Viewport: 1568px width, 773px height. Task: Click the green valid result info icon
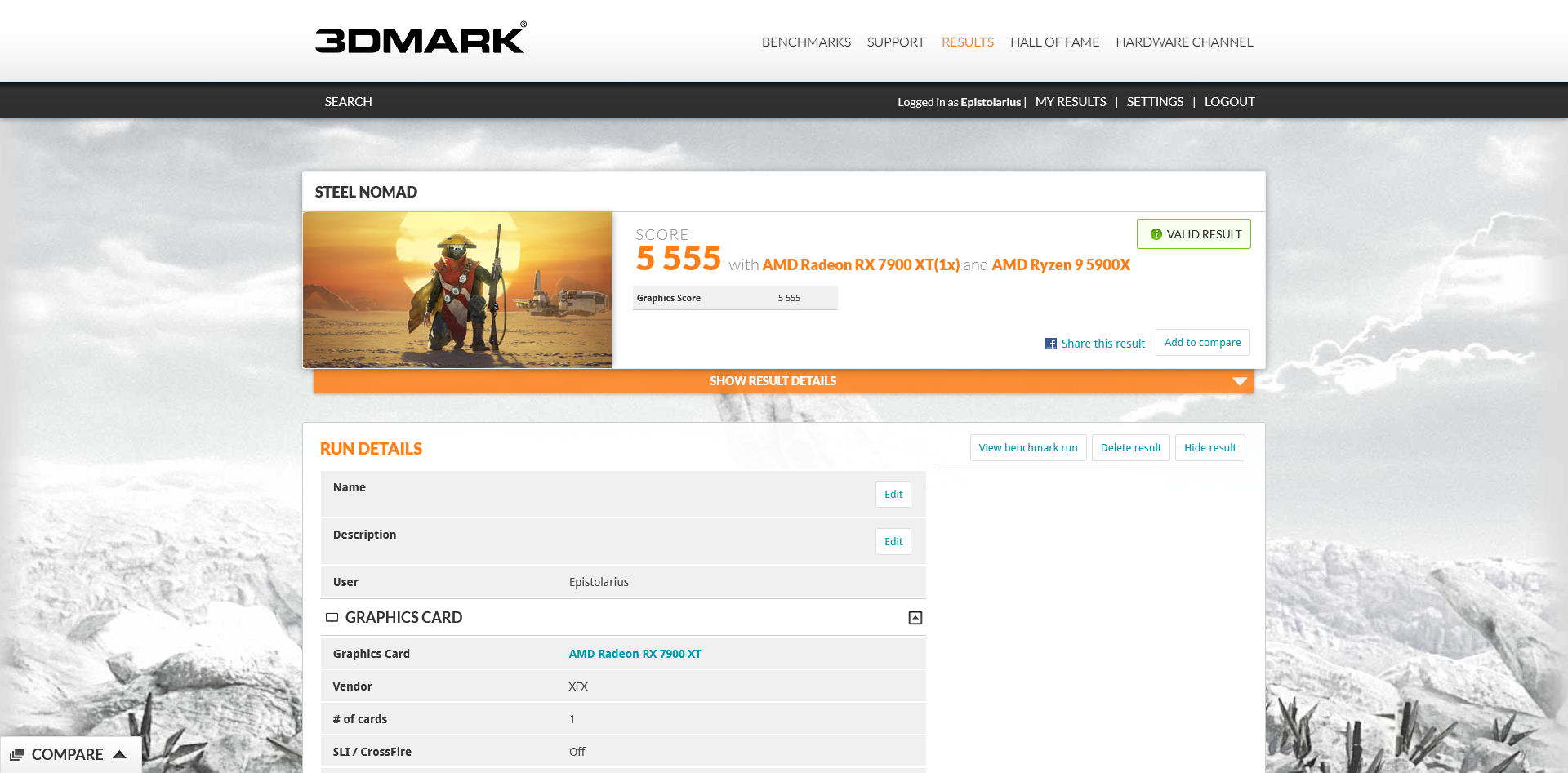(x=1156, y=234)
